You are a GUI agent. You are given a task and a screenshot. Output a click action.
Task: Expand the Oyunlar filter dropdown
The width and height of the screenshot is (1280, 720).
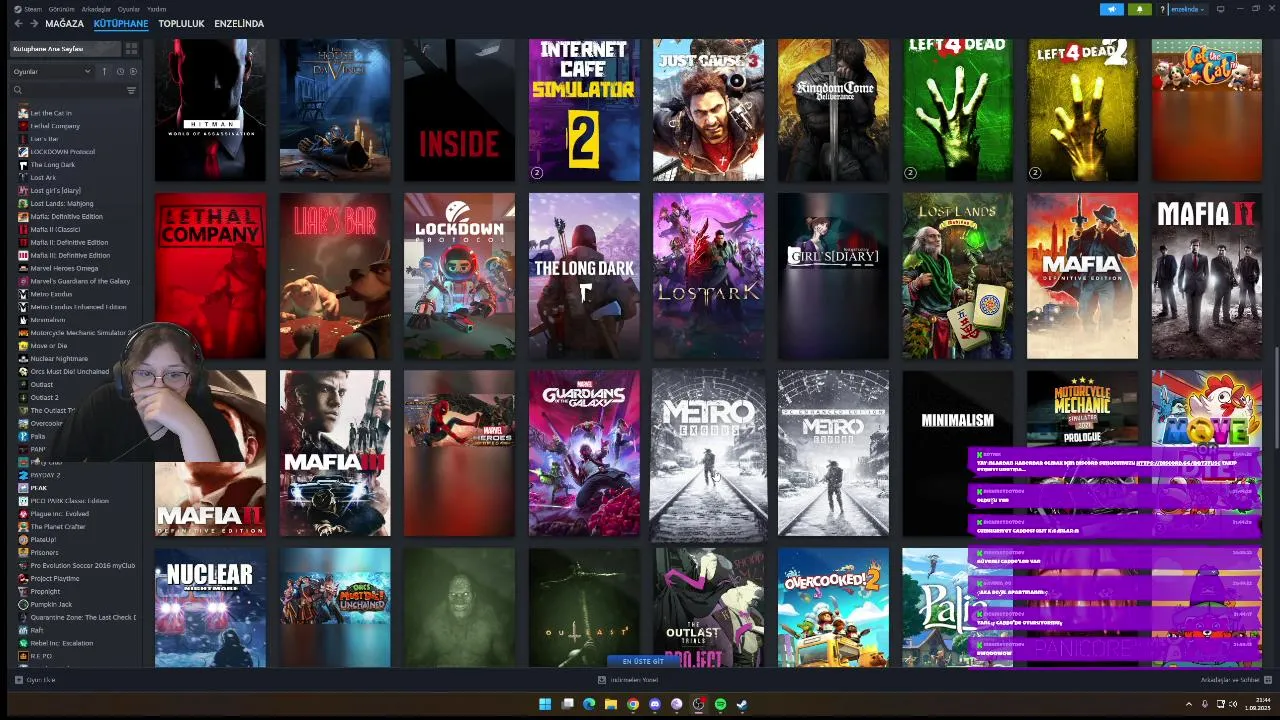click(x=51, y=71)
